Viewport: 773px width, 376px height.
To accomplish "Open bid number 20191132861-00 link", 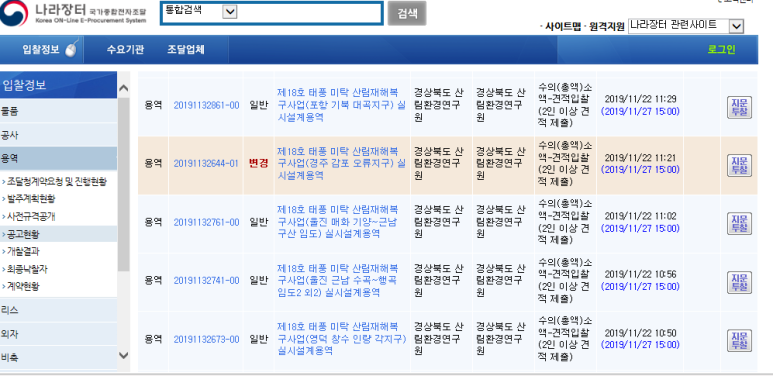I will tap(206, 105).
